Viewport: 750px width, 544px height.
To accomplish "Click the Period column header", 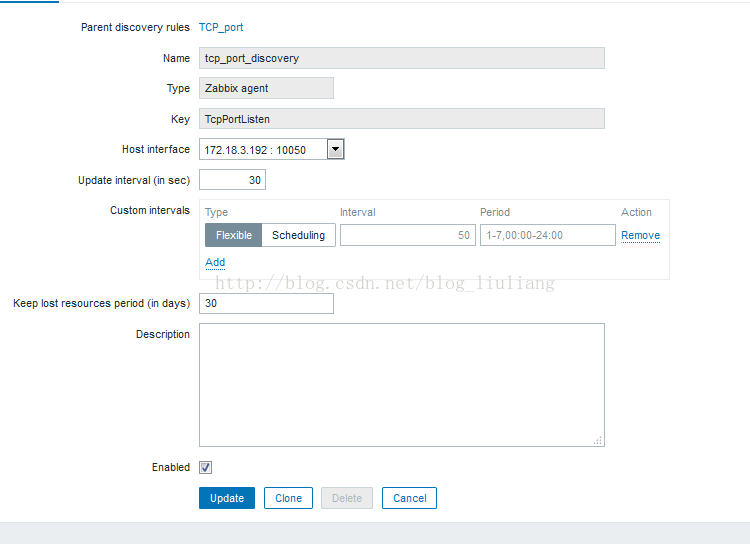I will click(495, 212).
